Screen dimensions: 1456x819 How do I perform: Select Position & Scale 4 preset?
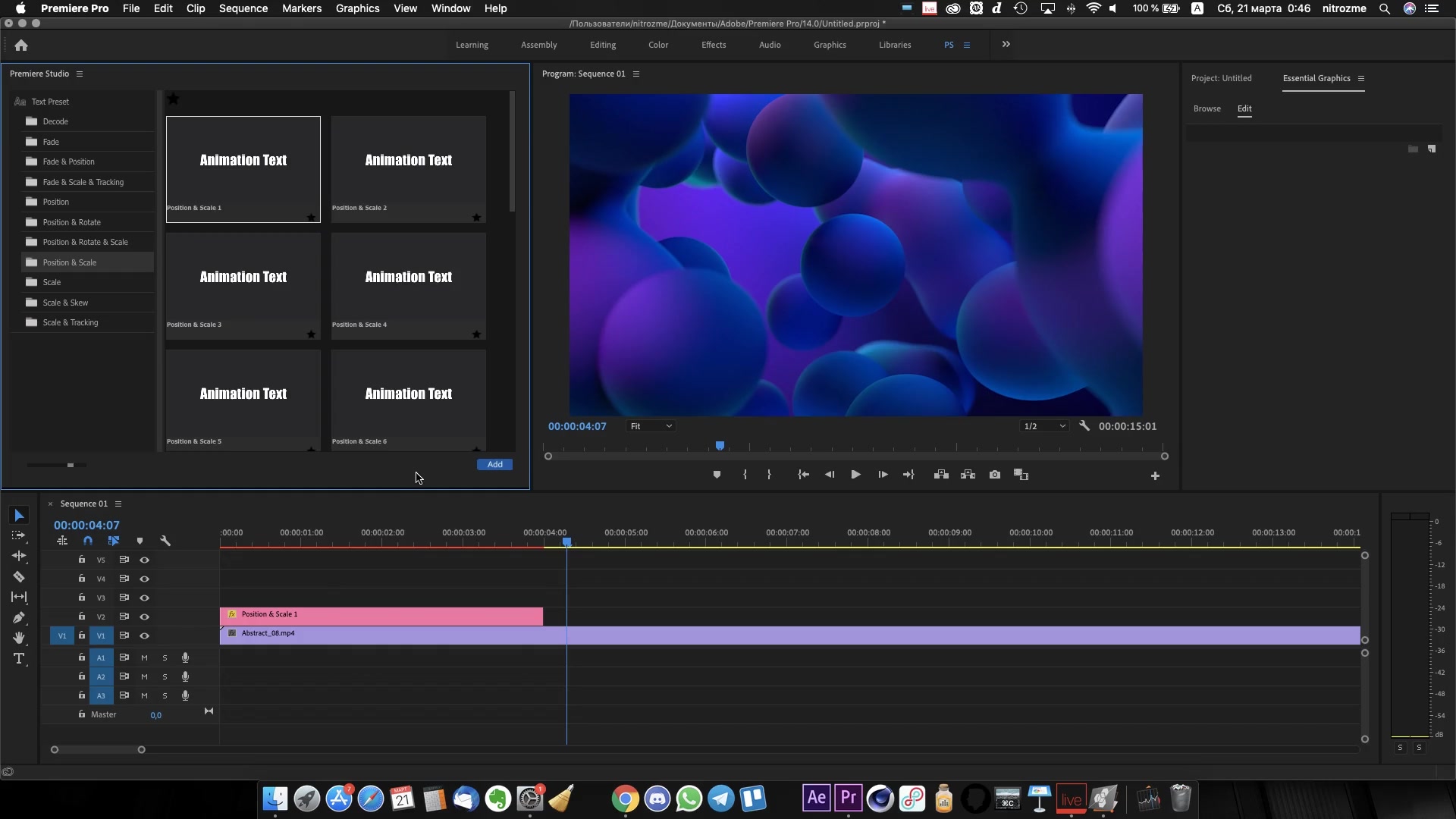coord(409,286)
